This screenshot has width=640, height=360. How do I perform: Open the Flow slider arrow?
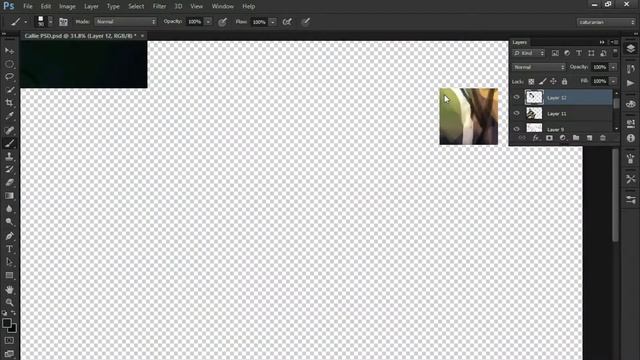coord(273,22)
